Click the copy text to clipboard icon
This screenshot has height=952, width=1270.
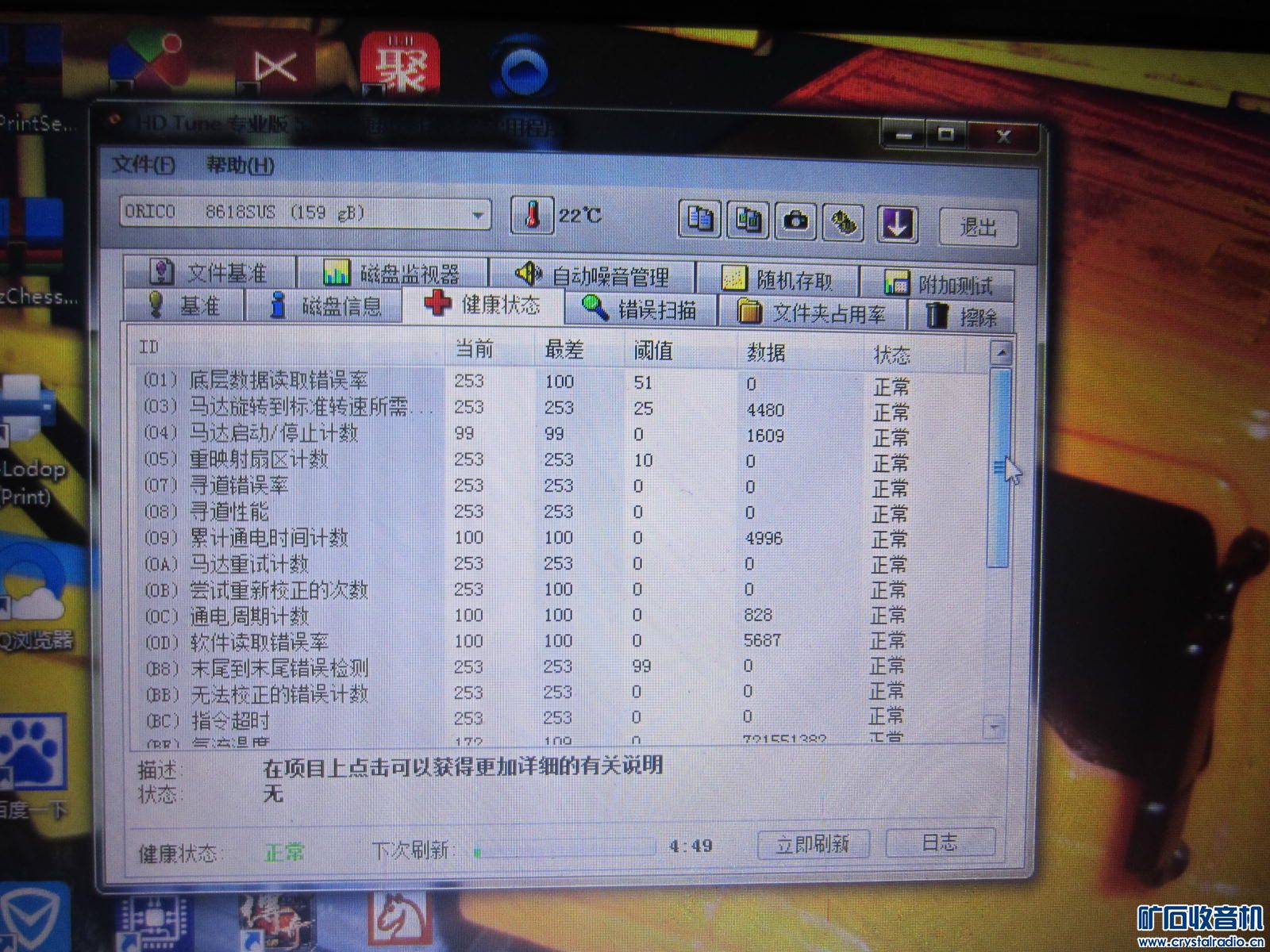[699, 218]
